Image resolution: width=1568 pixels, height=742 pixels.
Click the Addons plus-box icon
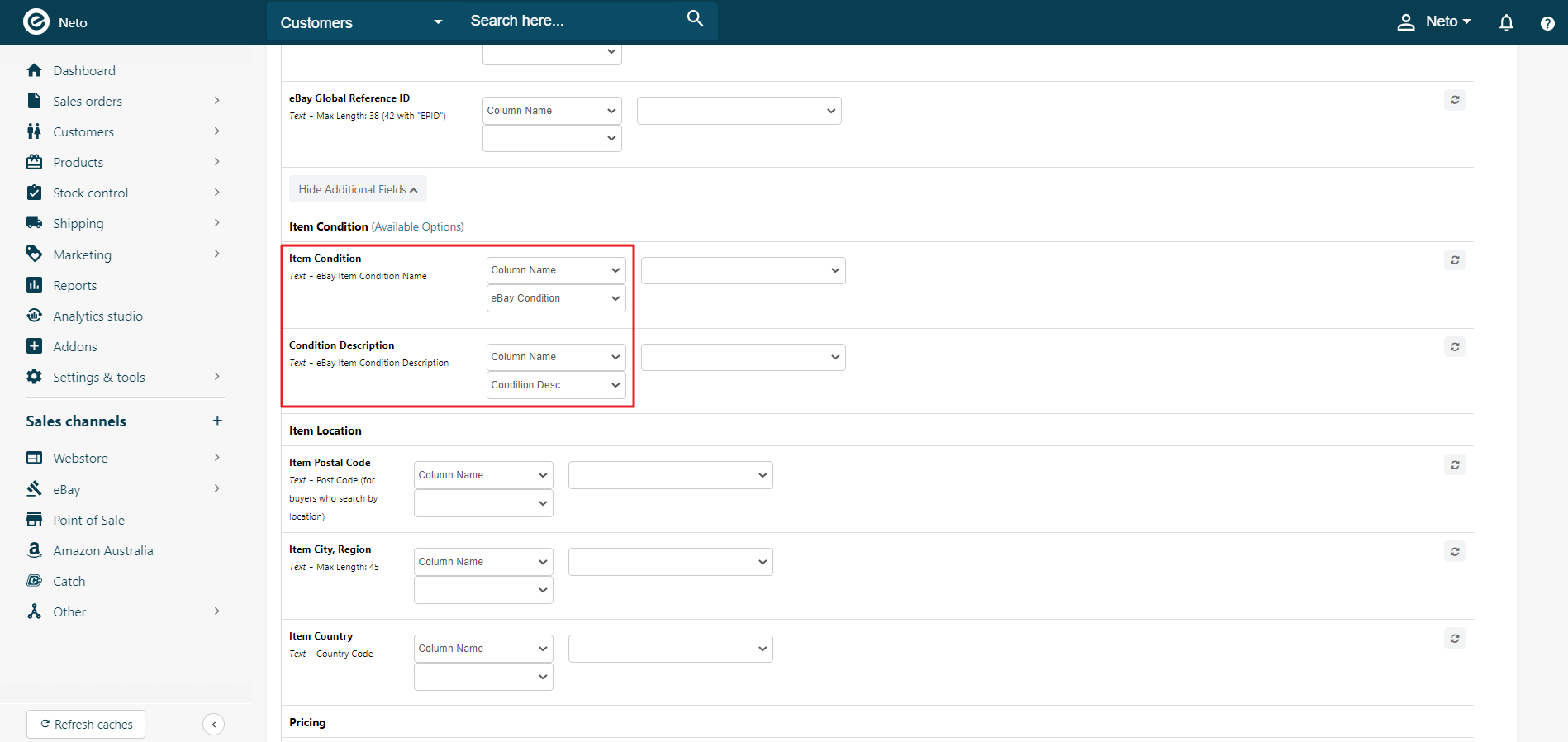click(34, 346)
